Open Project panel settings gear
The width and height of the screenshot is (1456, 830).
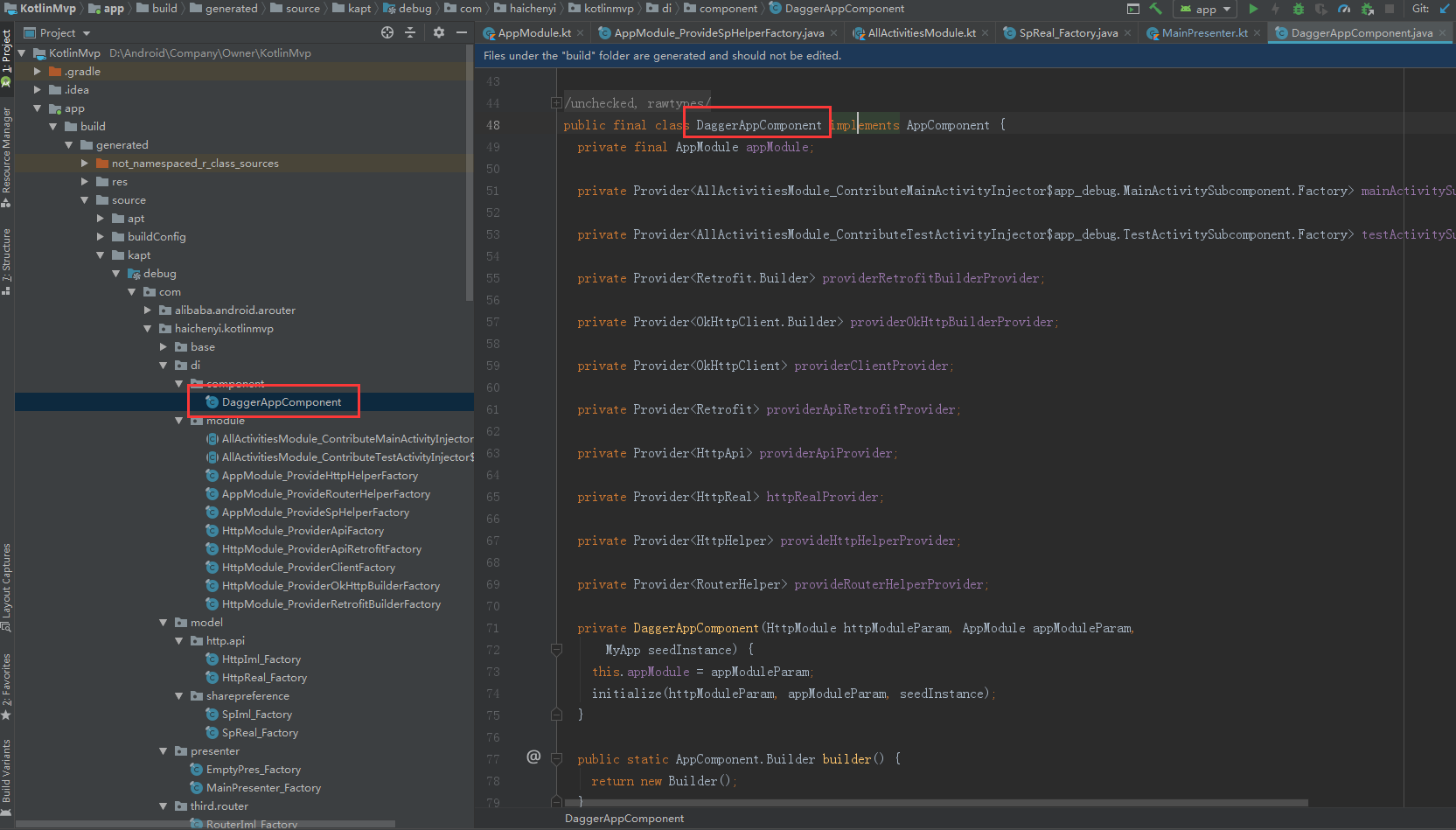click(x=439, y=32)
